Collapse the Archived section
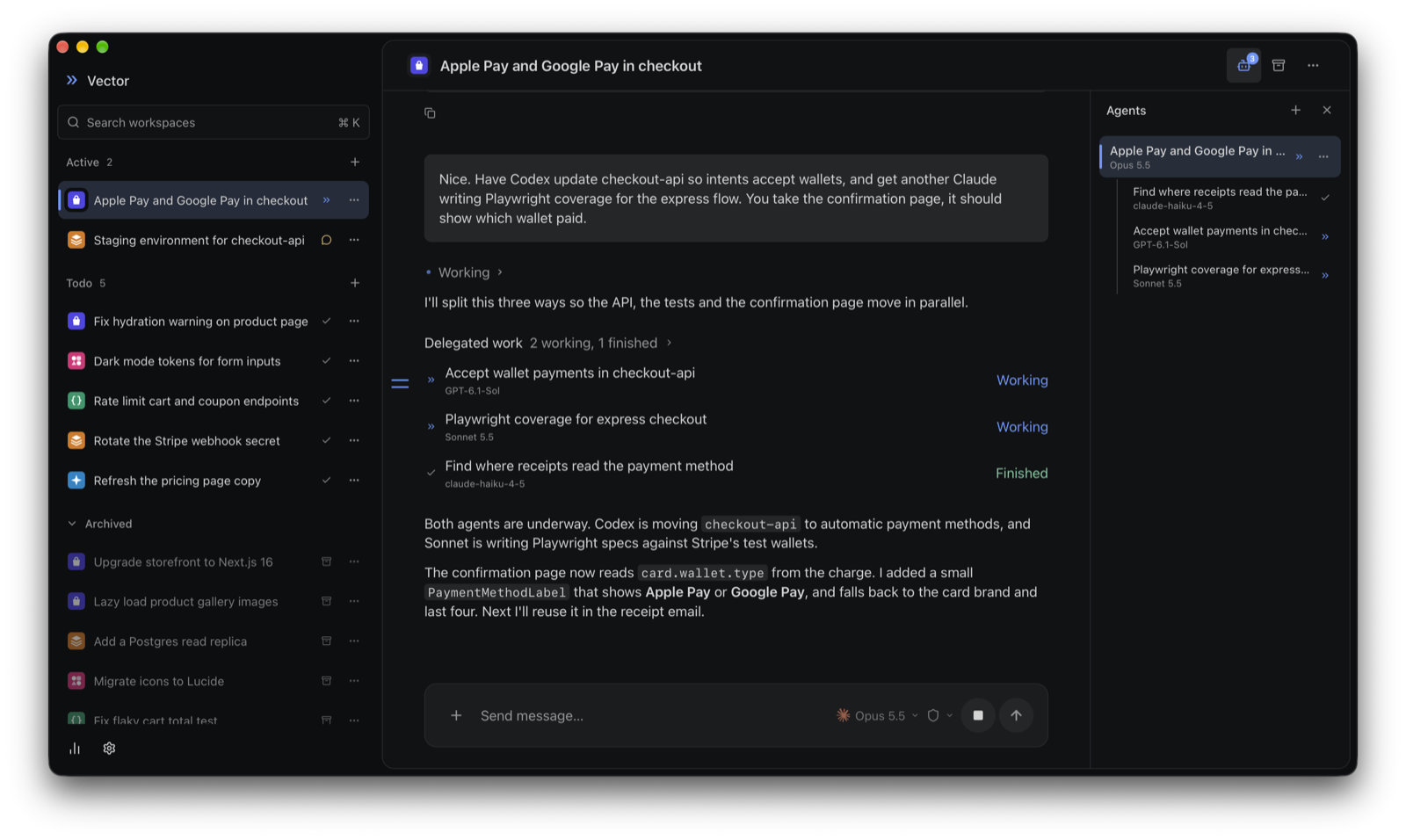Screen dimensions: 1406x840 point(72,524)
